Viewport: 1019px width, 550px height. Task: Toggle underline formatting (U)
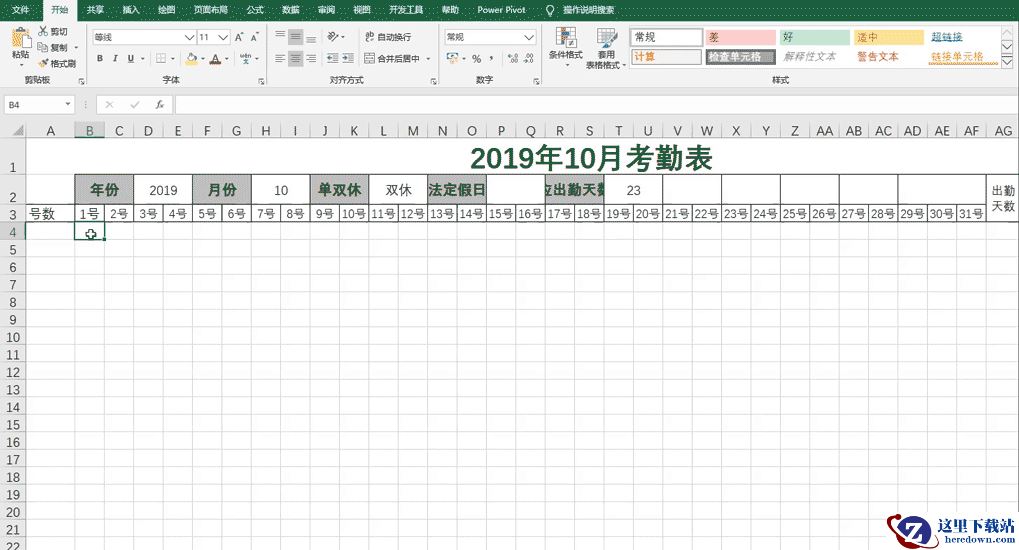point(131,59)
